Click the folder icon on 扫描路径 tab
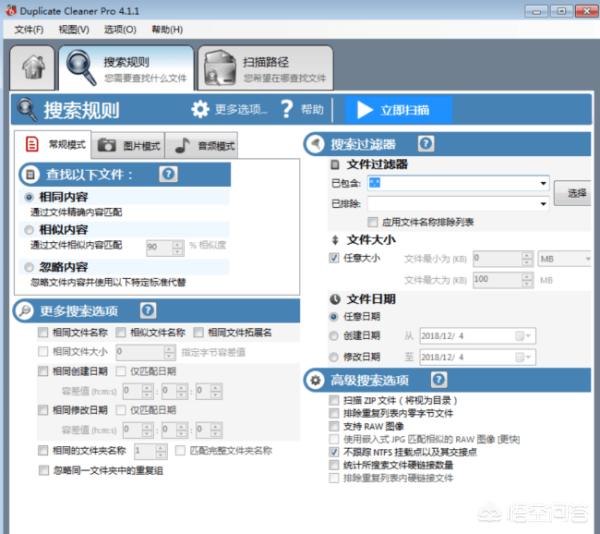 [220, 68]
